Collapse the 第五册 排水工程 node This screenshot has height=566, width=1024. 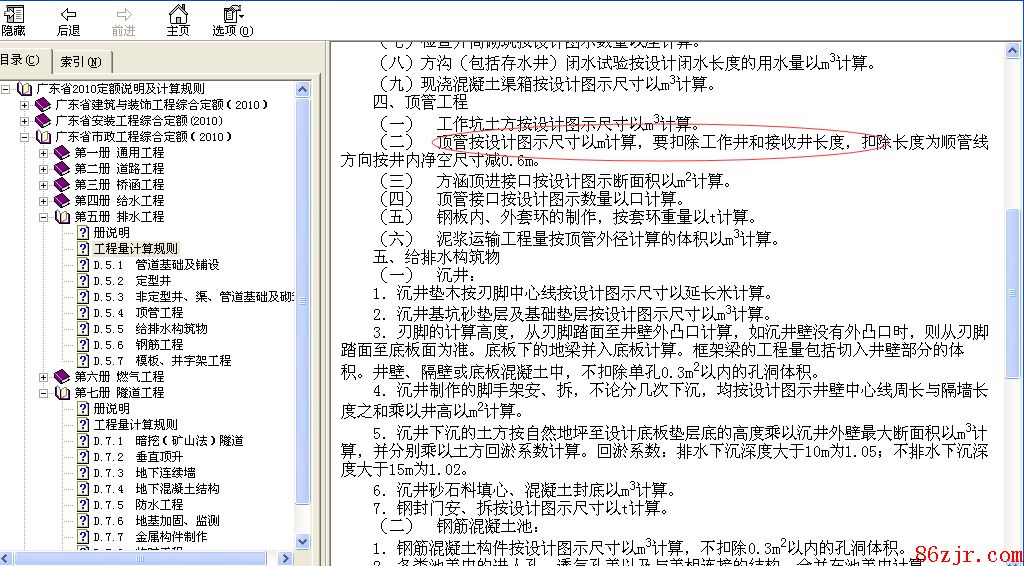click(43, 217)
